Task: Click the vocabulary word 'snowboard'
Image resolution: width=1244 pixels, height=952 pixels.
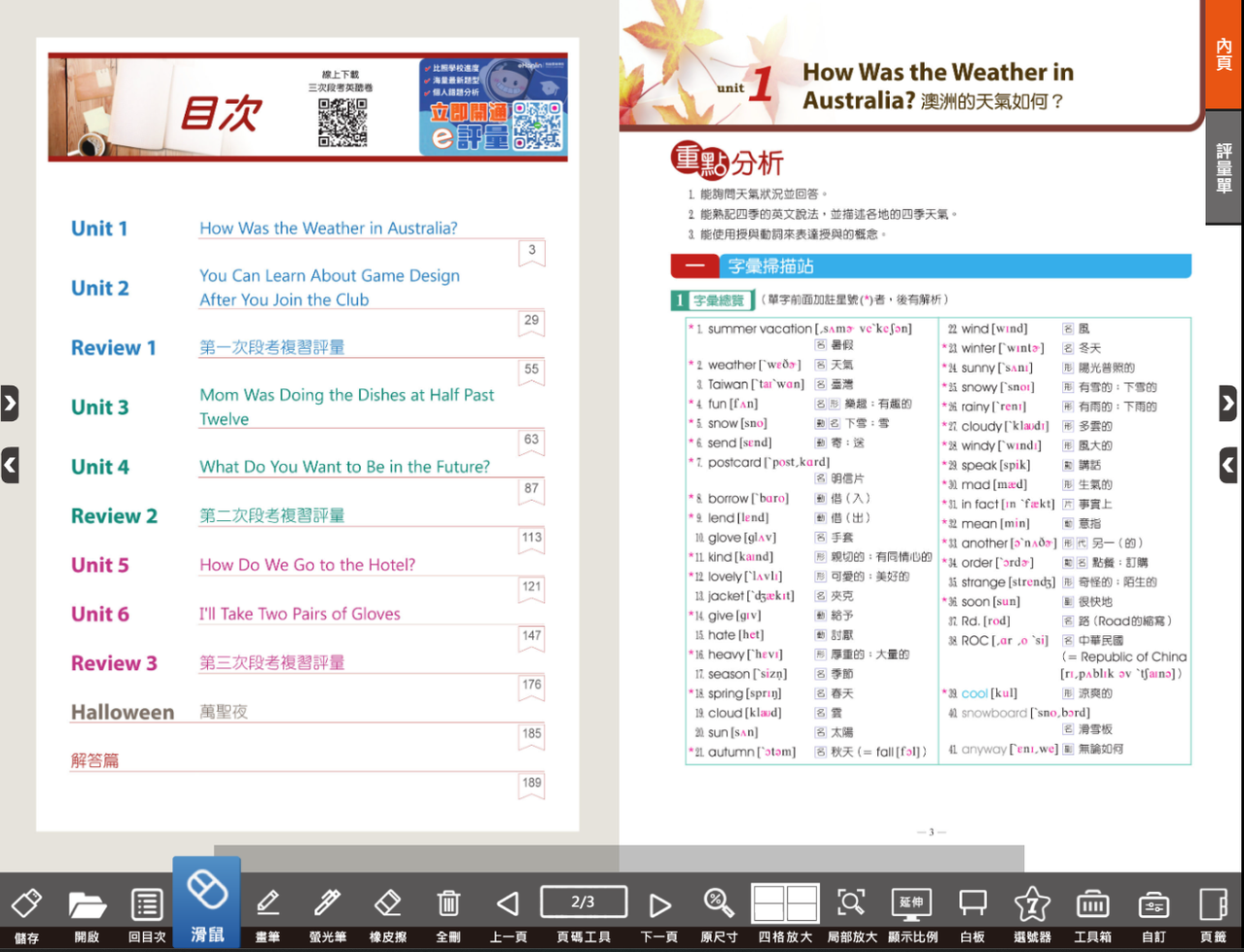Action: coord(994,713)
